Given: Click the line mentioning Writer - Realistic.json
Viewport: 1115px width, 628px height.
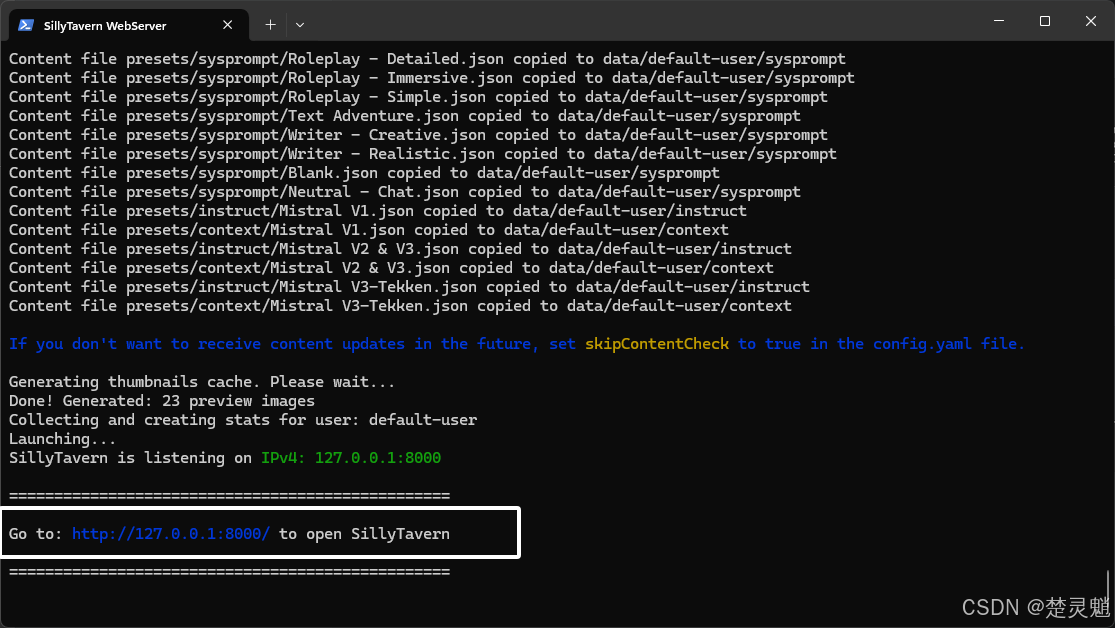Looking at the screenshot, I should (422, 154).
